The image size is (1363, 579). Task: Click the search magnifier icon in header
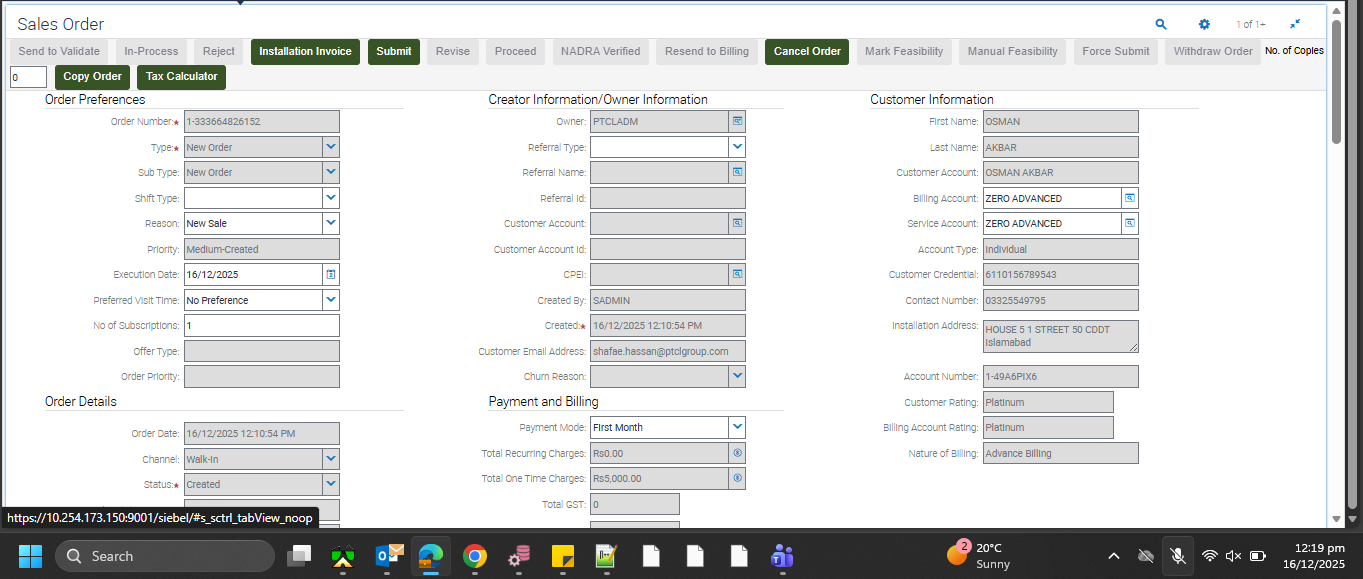point(1161,24)
